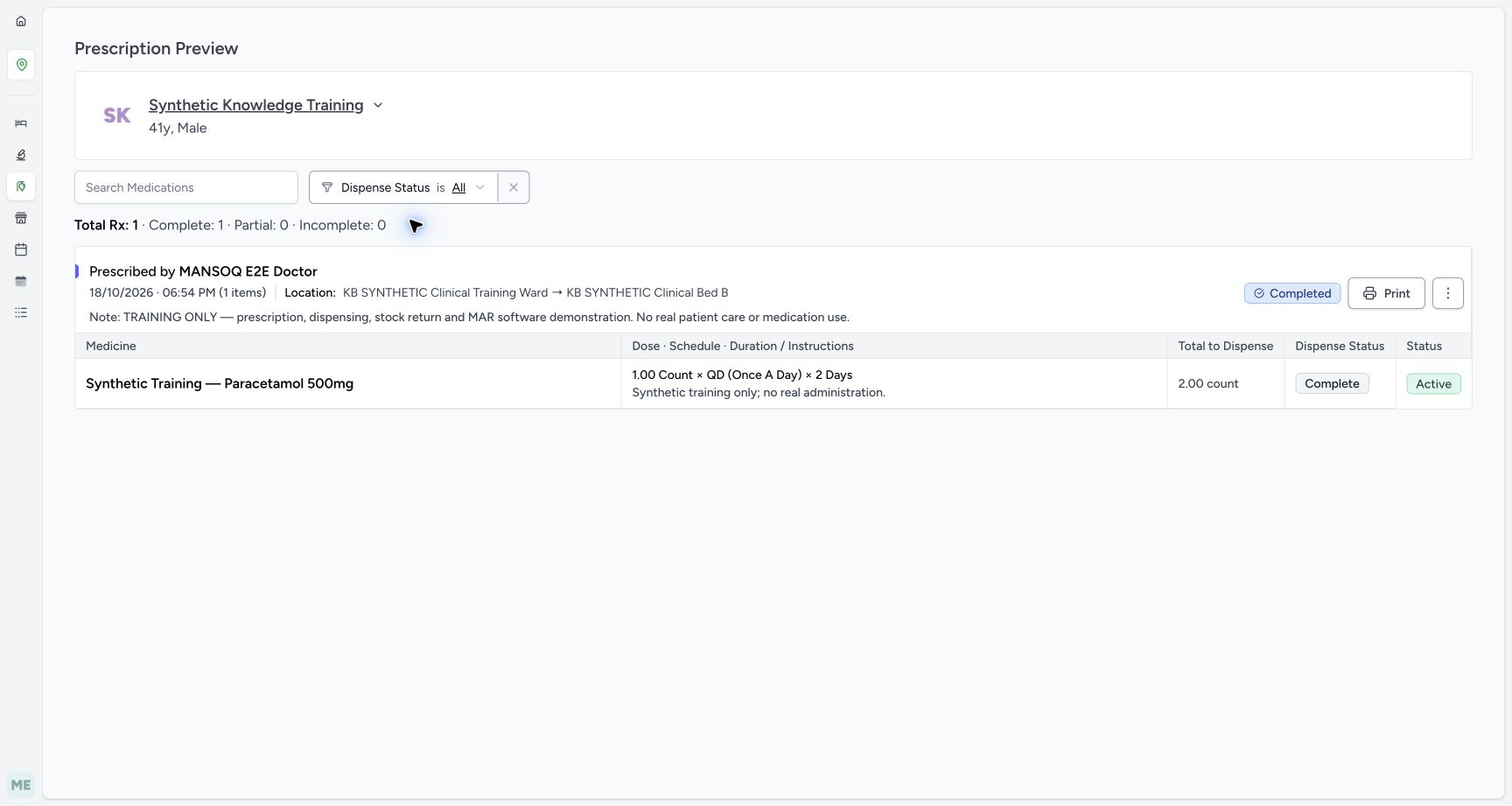Open Synthetic Knowledge Training patient link
1512x806 pixels.
pyautogui.click(x=256, y=105)
